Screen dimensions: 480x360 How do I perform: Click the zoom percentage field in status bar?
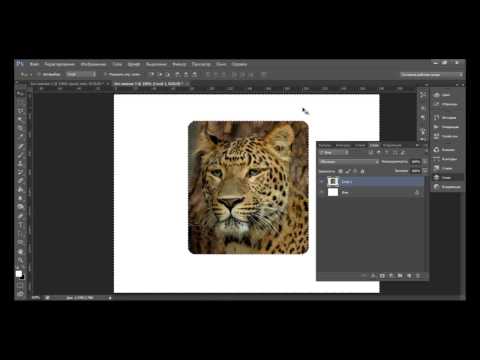coord(36,298)
